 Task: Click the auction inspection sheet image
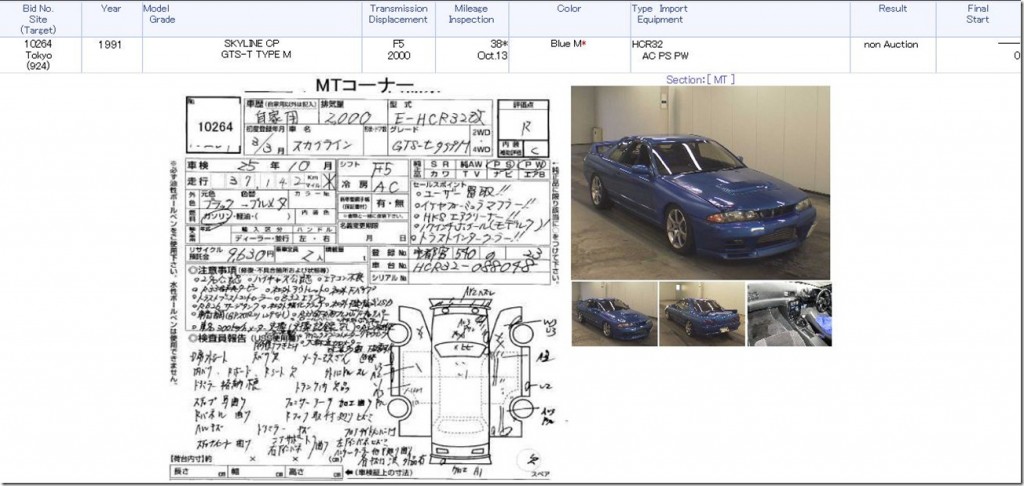click(366, 281)
